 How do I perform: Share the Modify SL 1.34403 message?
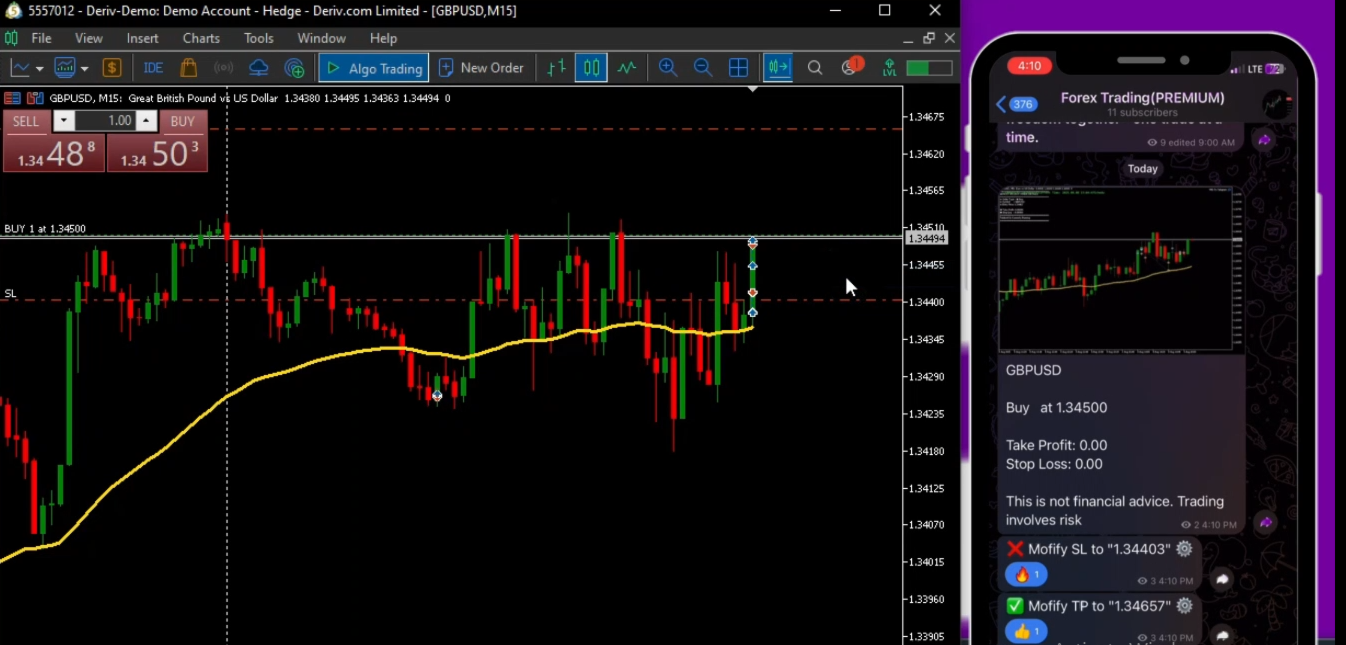1222,579
